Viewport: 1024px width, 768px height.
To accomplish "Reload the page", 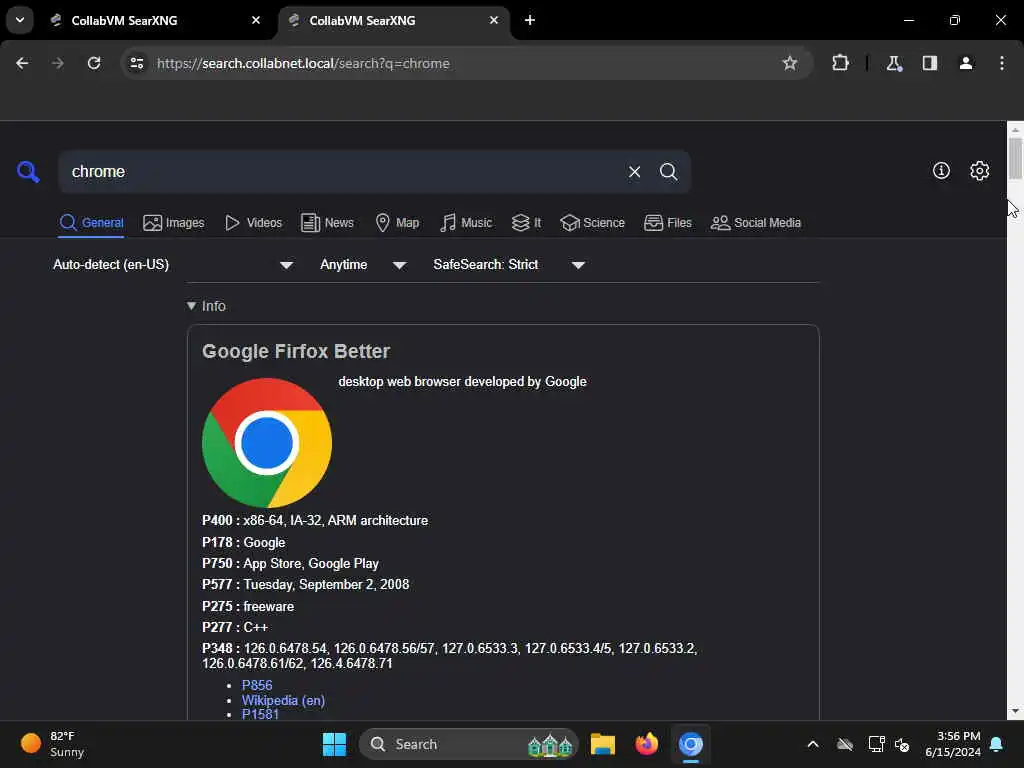I will (x=94, y=63).
